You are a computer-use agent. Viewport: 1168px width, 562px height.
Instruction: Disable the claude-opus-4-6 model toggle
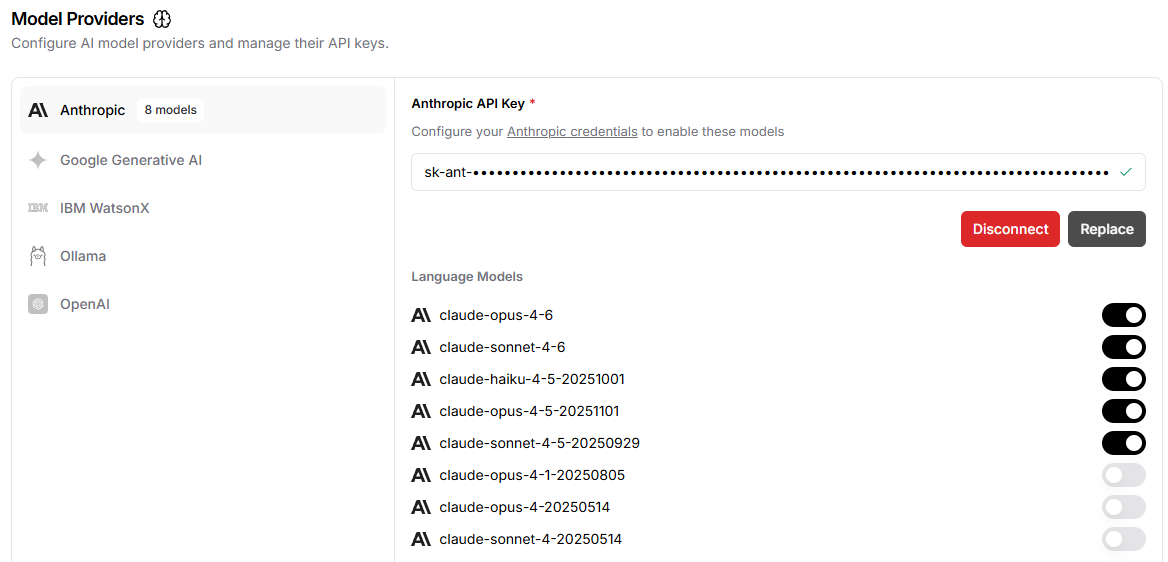[1123, 315]
